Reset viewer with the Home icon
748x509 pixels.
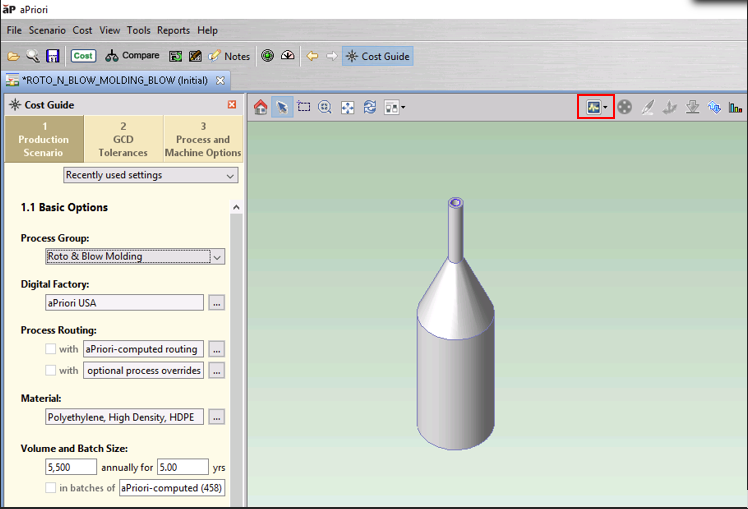pyautogui.click(x=260, y=107)
